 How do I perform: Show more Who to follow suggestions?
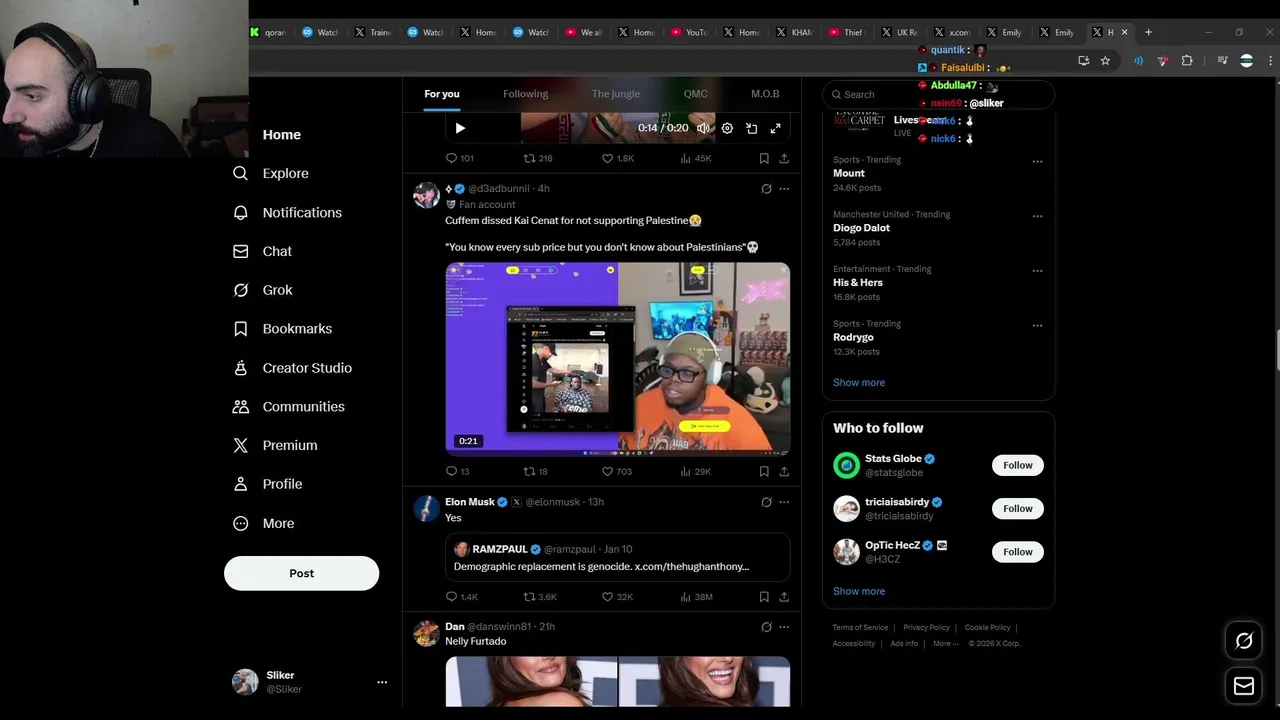tap(859, 591)
